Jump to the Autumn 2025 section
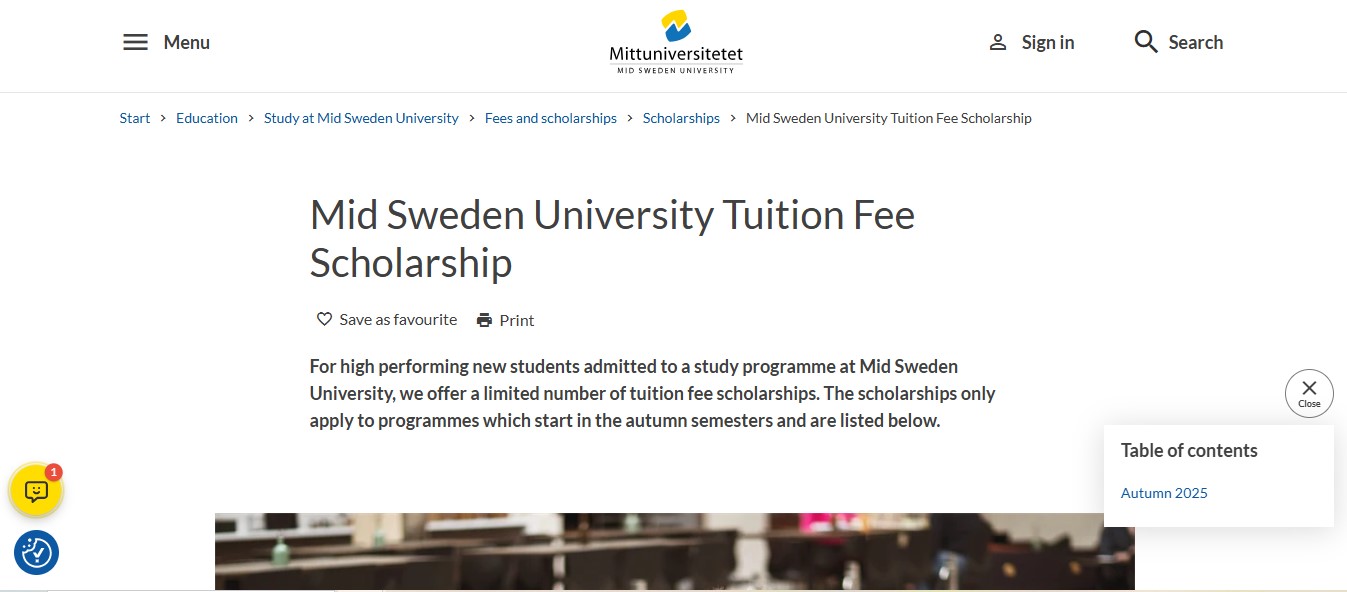The image size is (1347, 592). pyautogui.click(x=1164, y=492)
